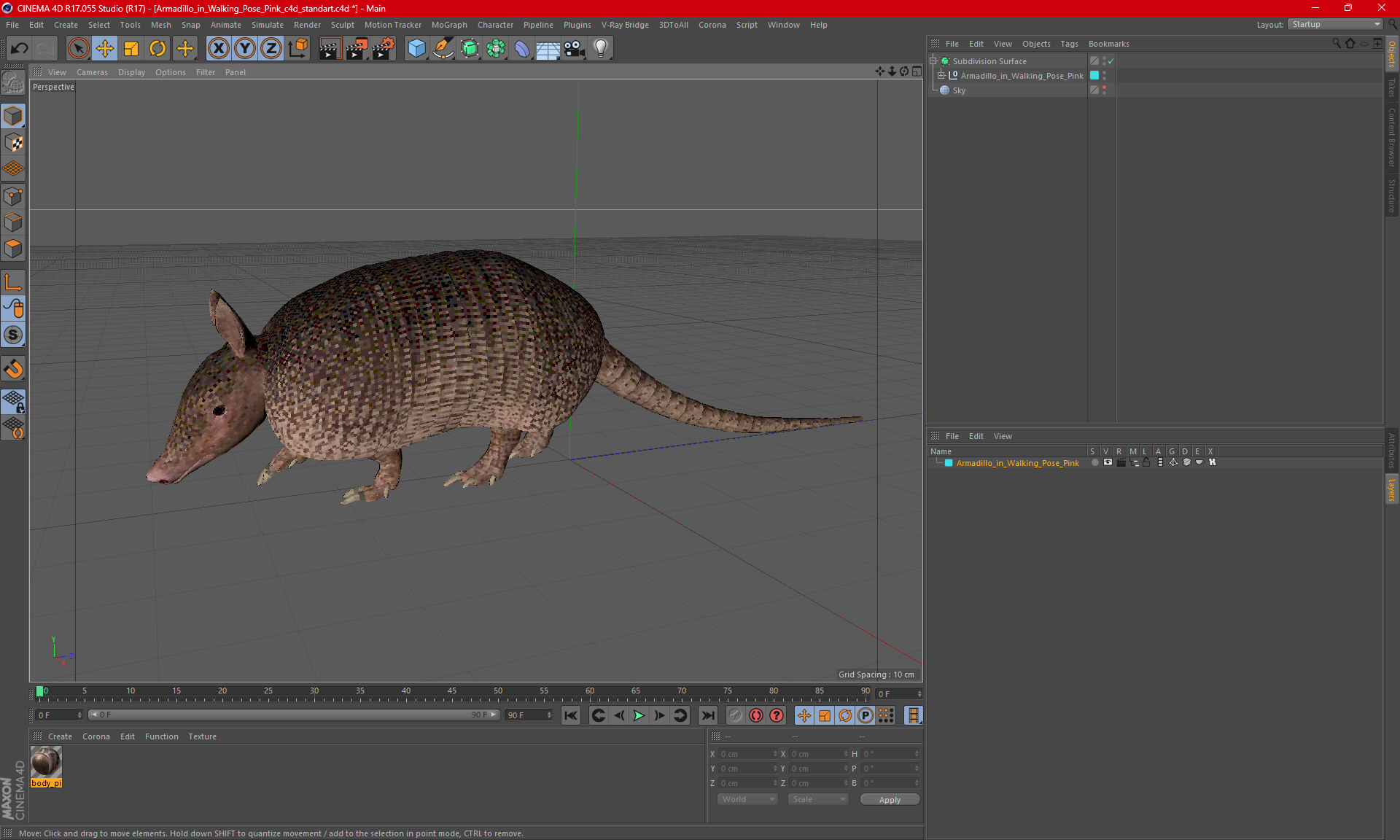
Task: Open the Texture menu in Material Manager
Action: (202, 736)
